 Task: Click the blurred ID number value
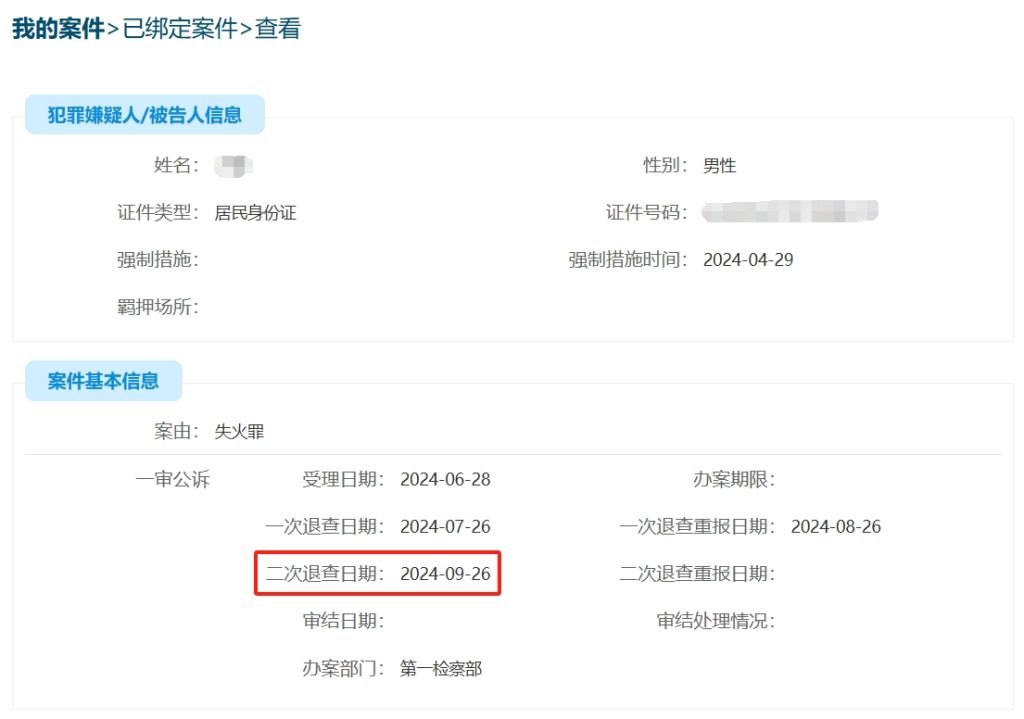click(x=790, y=212)
